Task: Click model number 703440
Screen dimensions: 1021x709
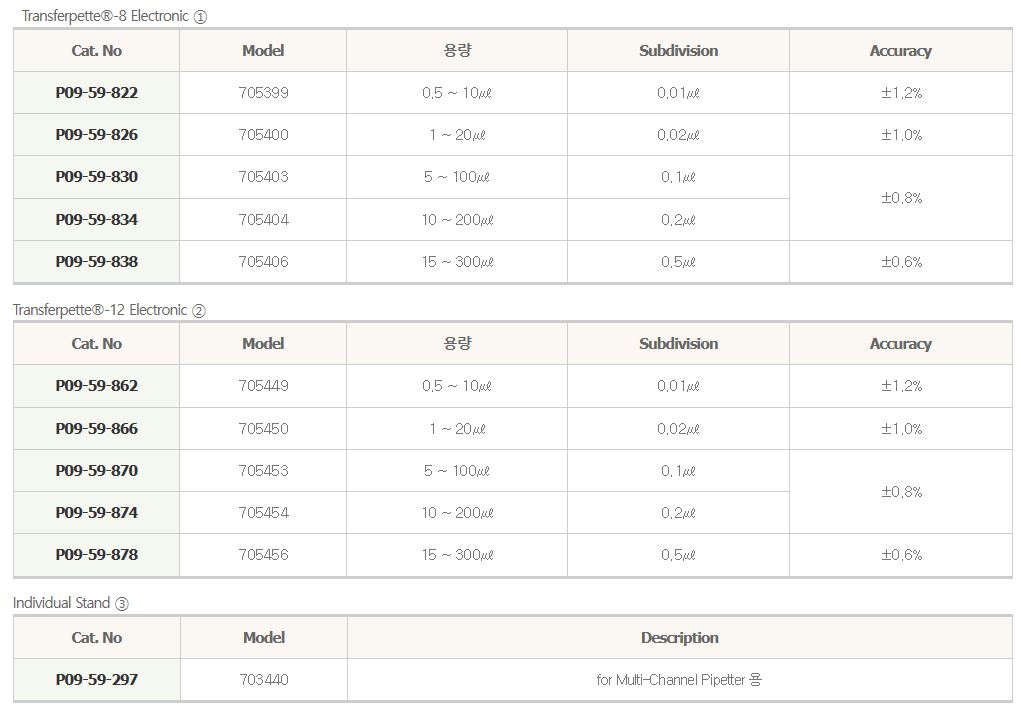Action: (x=264, y=680)
